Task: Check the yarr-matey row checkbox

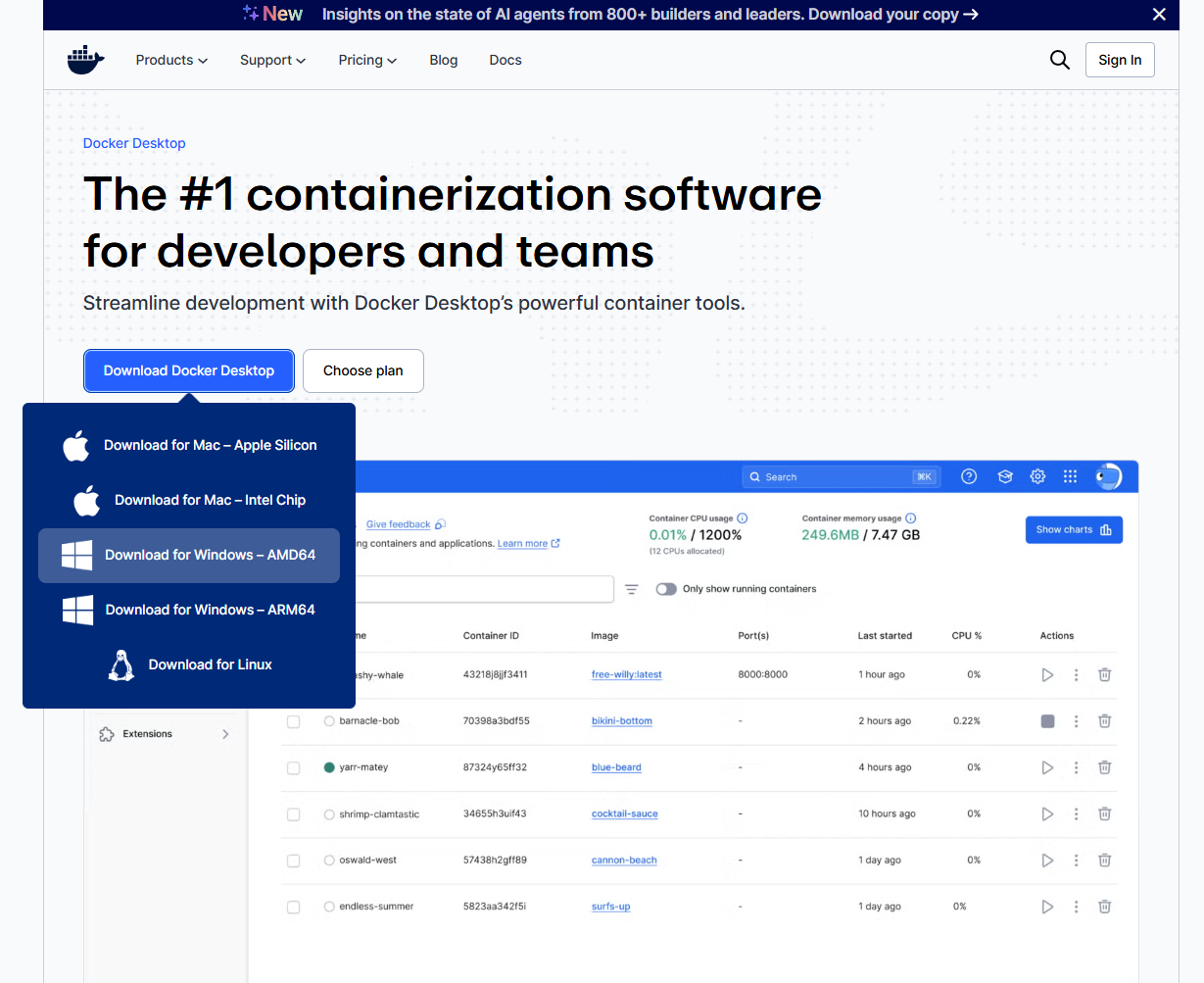Action: tap(293, 767)
